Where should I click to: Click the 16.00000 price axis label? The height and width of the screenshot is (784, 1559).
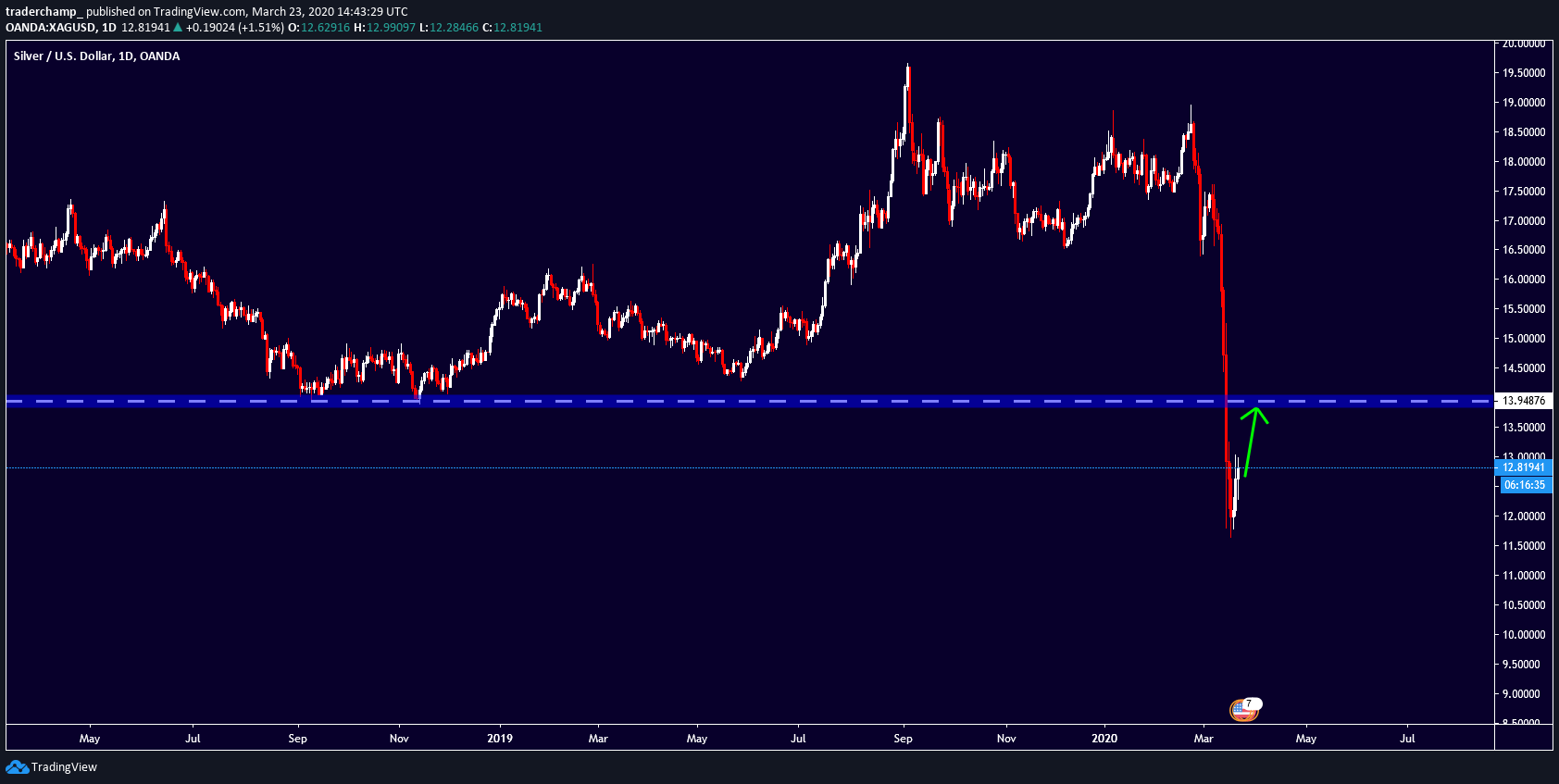pyautogui.click(x=1524, y=280)
